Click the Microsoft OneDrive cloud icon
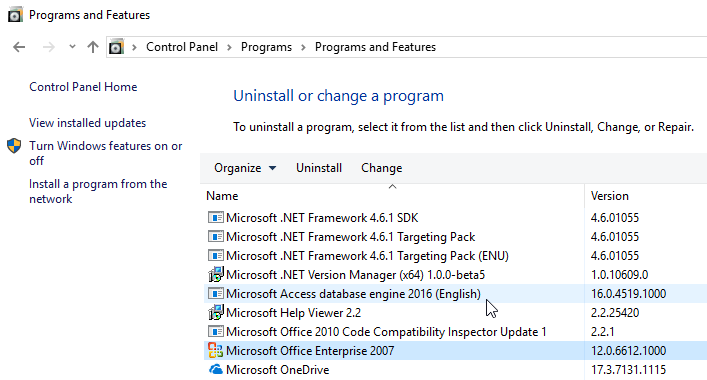 pos(216,370)
